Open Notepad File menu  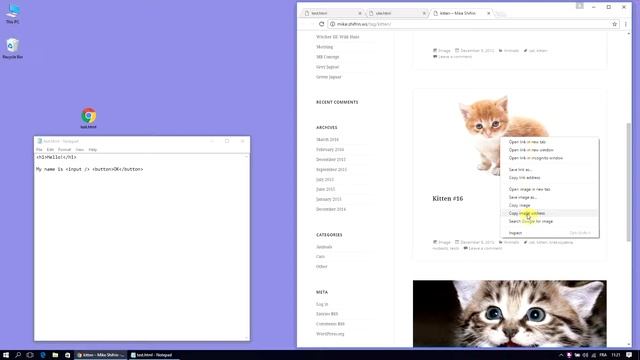(39, 150)
